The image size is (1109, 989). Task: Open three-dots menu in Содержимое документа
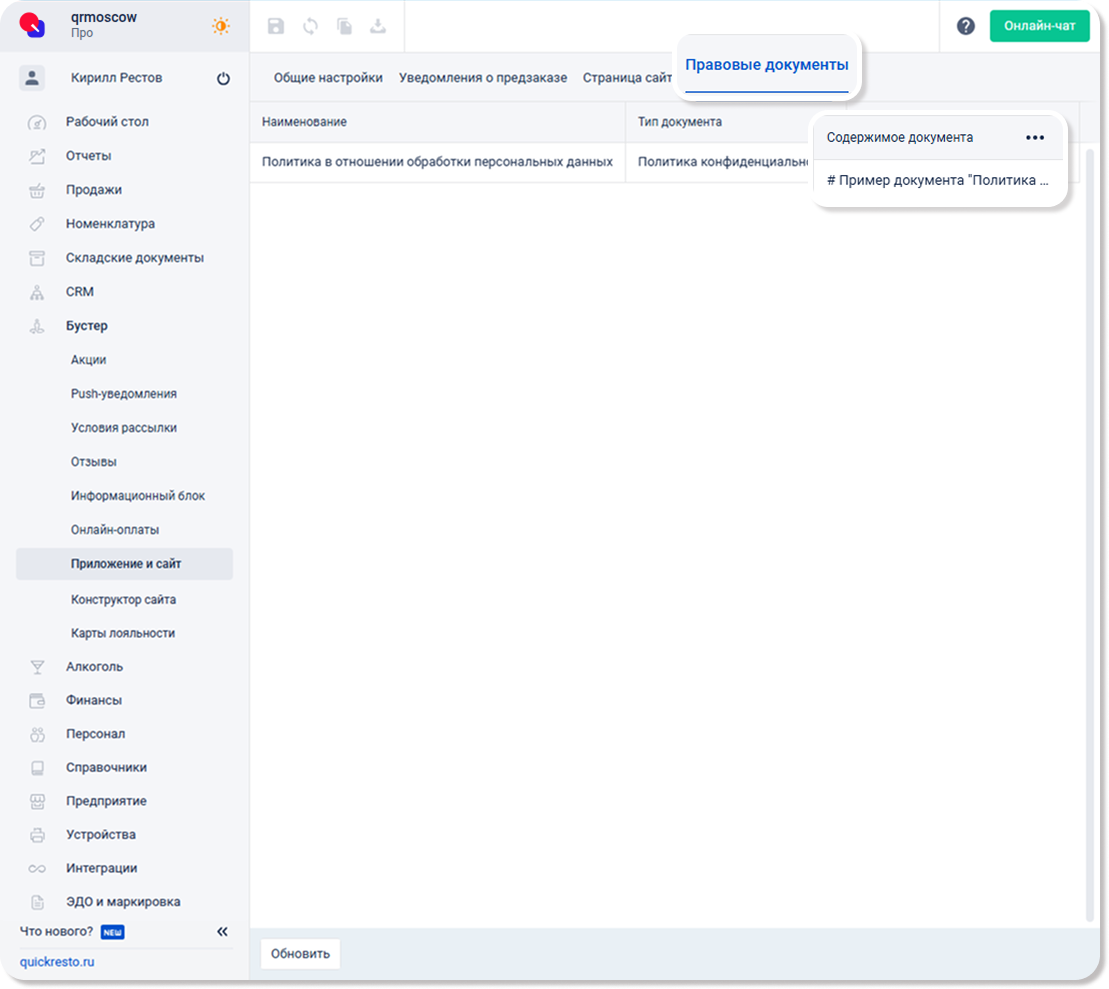point(1035,138)
